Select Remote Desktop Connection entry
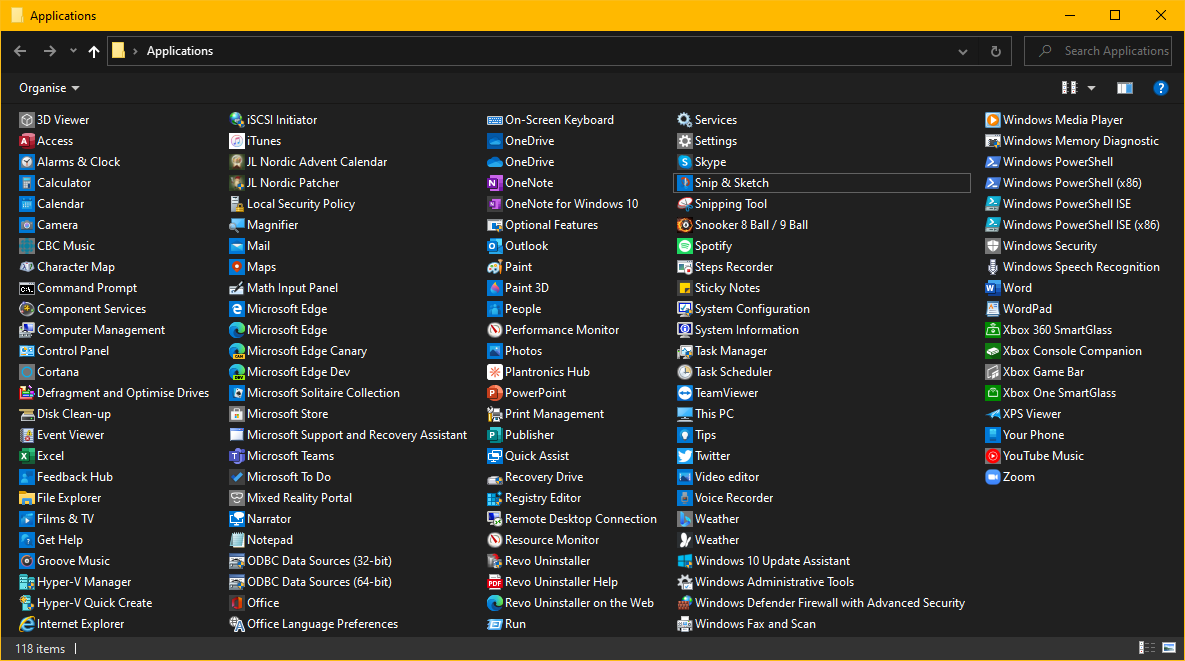 click(572, 519)
